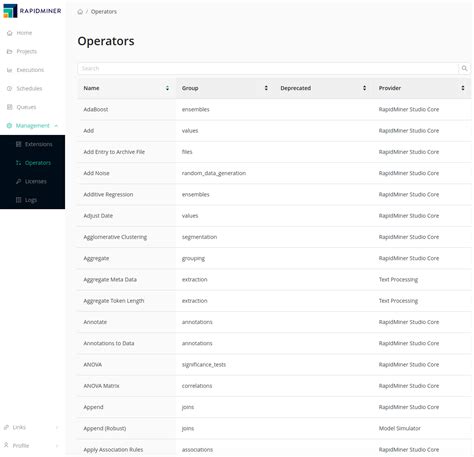Click the Profile person icon
Viewport: 474px width, 457px height.
(6, 445)
